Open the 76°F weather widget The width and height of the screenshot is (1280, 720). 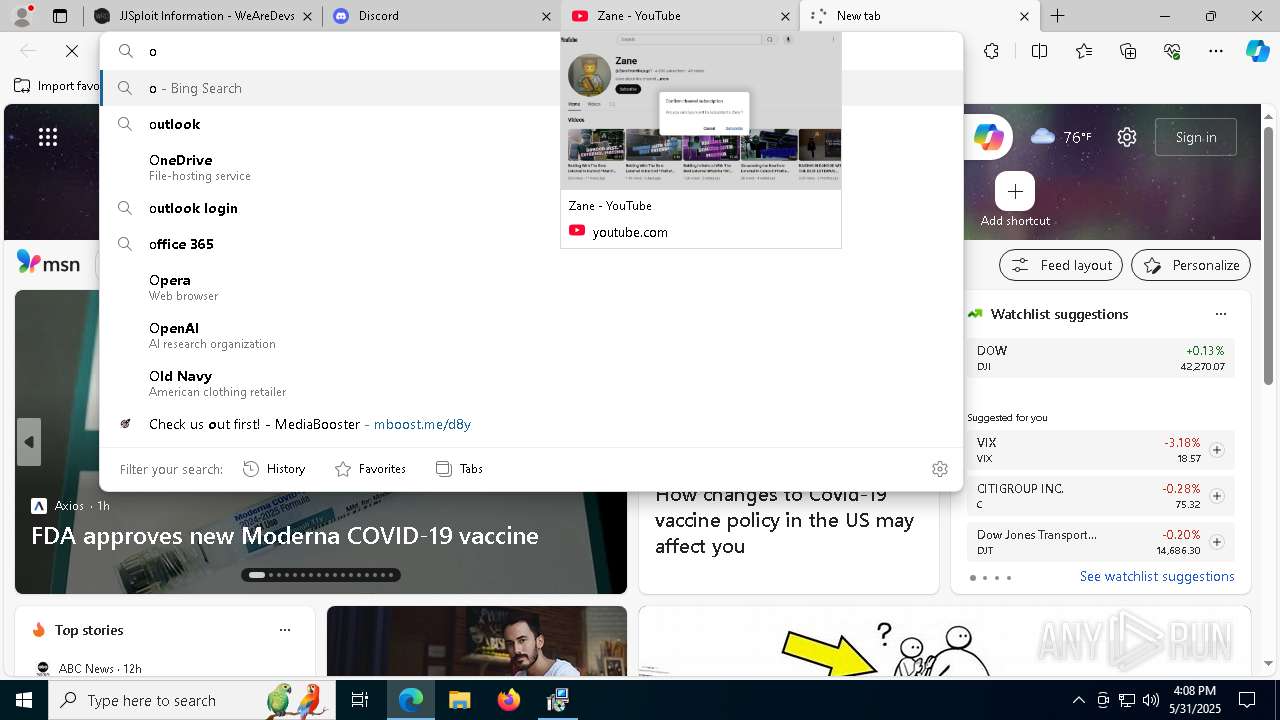1062,137
